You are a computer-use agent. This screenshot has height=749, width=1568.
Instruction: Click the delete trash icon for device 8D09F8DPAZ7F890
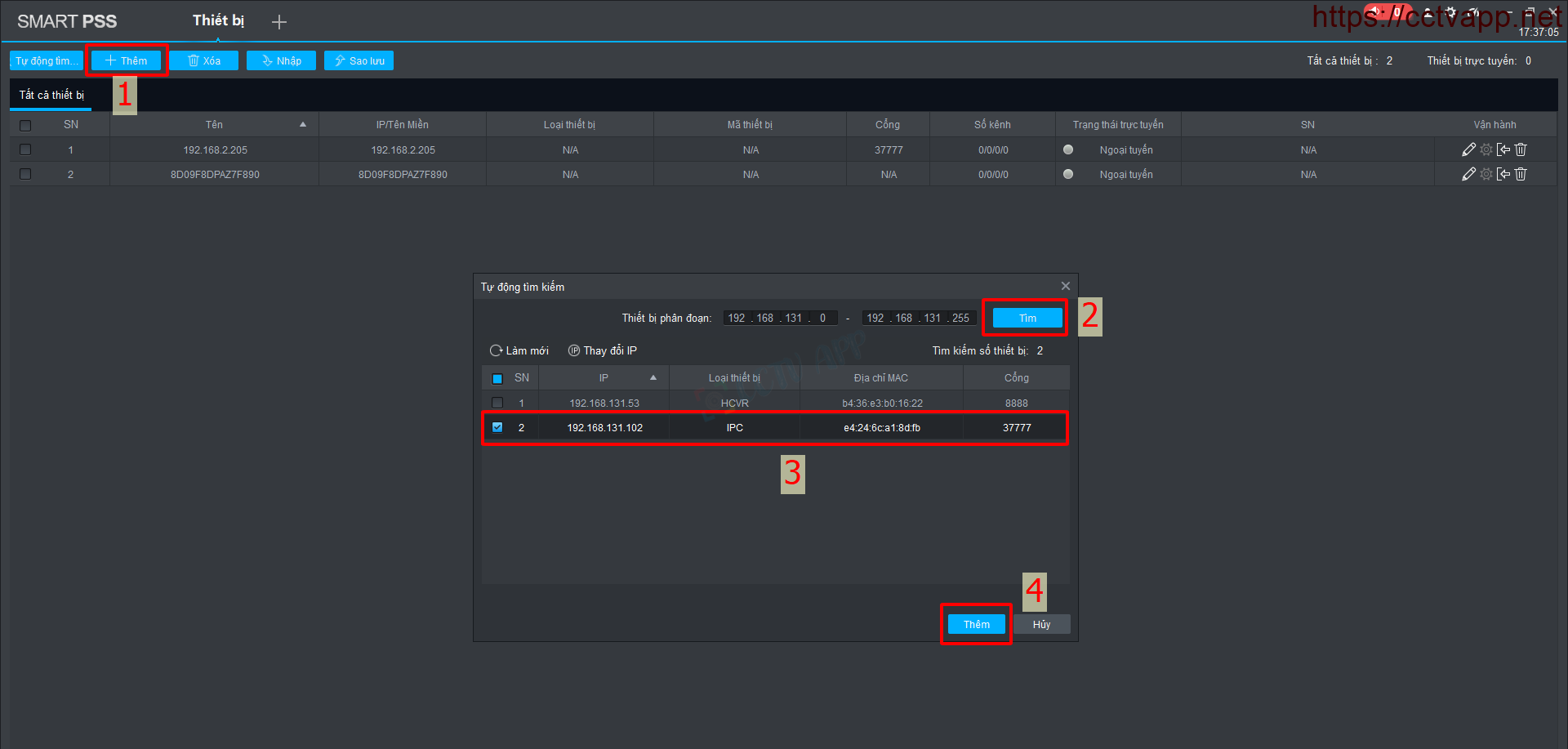tap(1521, 174)
